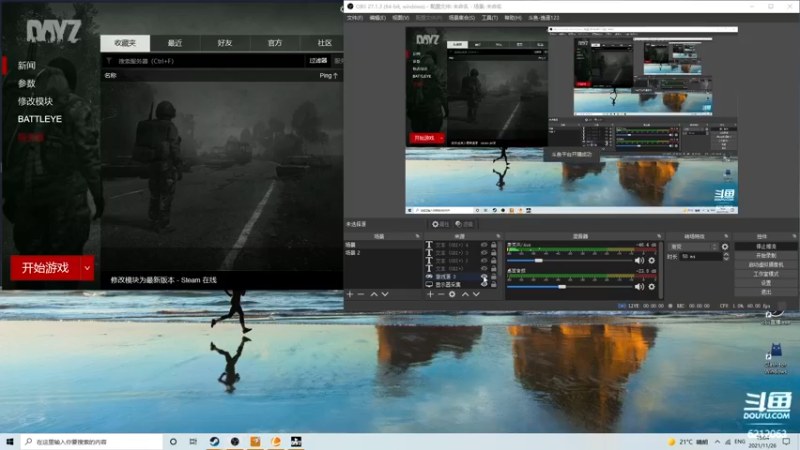
Task: Switch to 官方 tab in DayZ launcher
Action: [275, 43]
